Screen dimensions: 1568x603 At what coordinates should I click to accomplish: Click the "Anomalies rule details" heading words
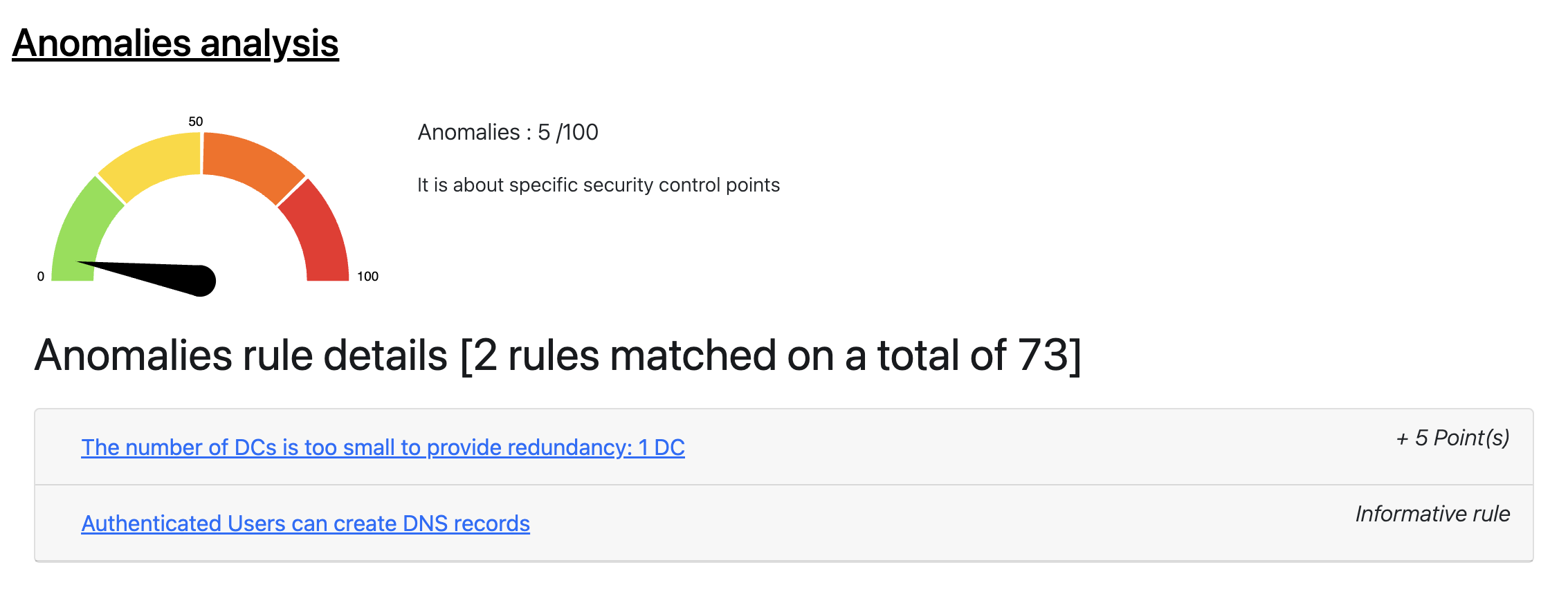point(241,355)
